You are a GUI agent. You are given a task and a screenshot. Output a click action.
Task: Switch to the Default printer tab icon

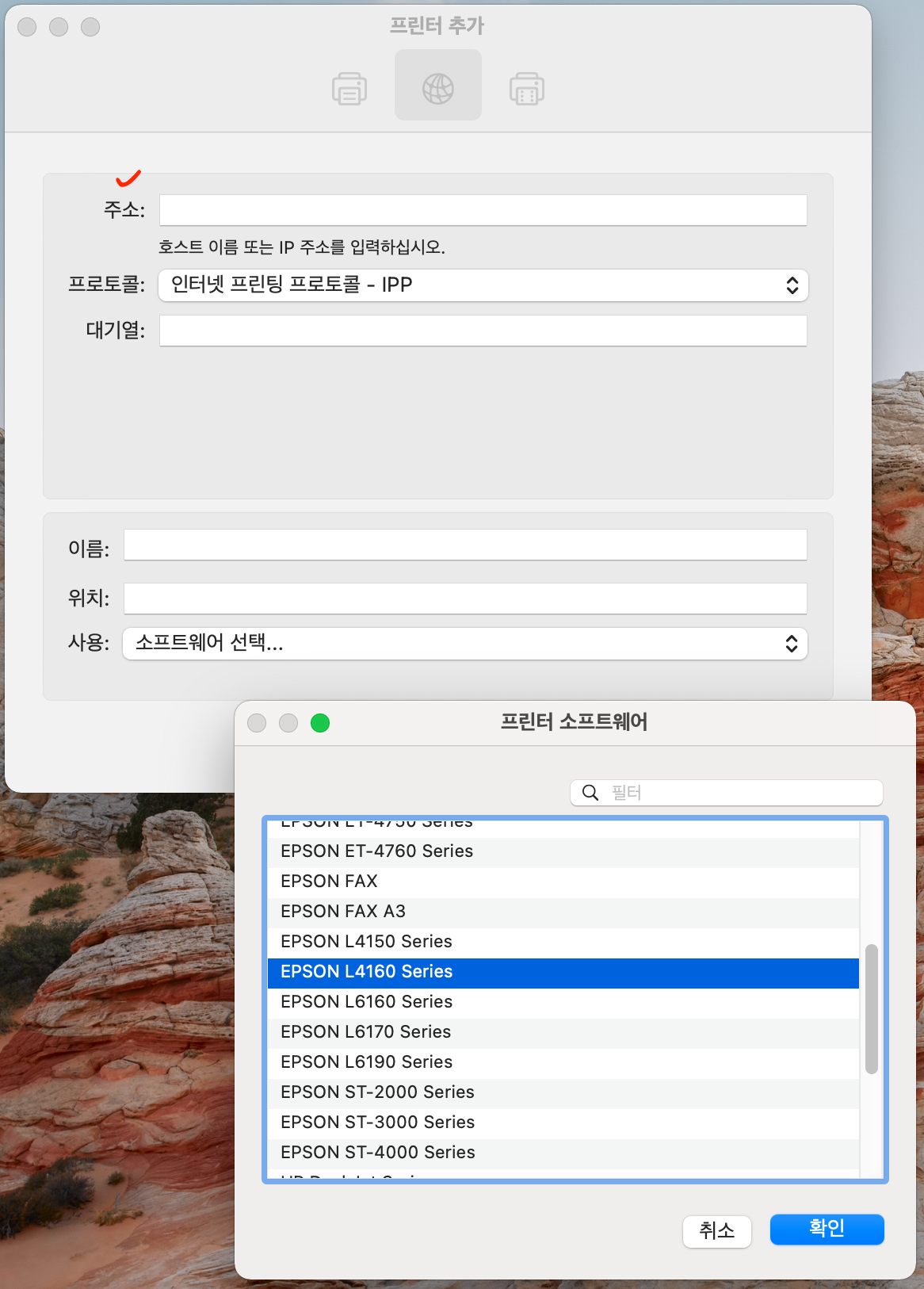pyautogui.click(x=349, y=88)
